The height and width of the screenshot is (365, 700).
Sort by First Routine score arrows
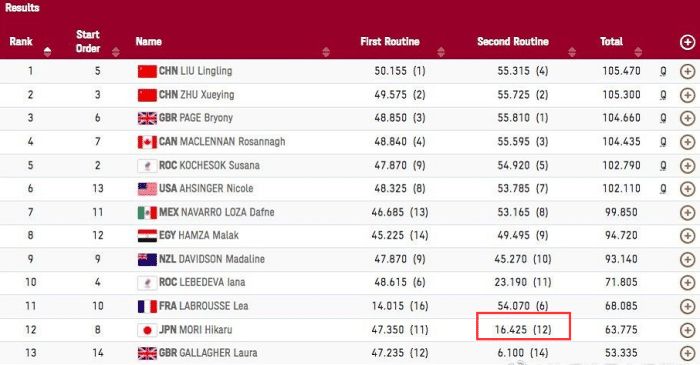pos(441,52)
